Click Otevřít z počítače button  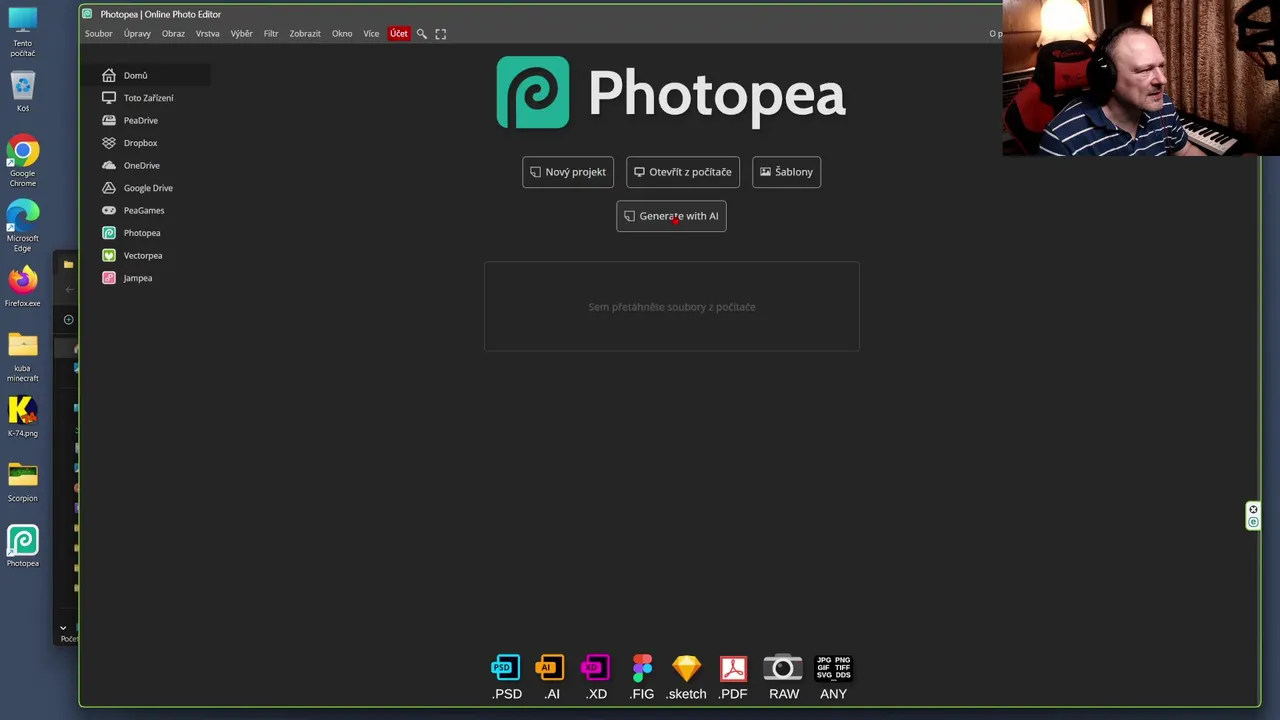[683, 172]
